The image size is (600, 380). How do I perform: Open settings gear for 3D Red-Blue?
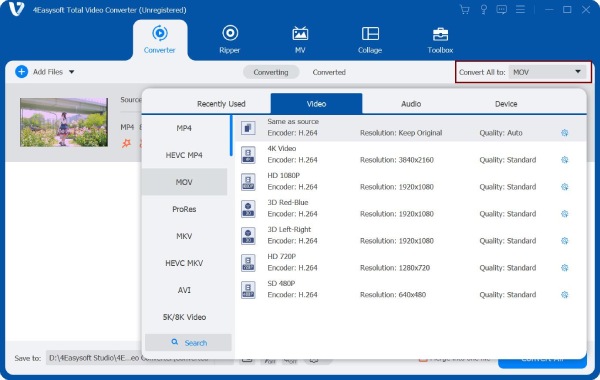tap(564, 214)
